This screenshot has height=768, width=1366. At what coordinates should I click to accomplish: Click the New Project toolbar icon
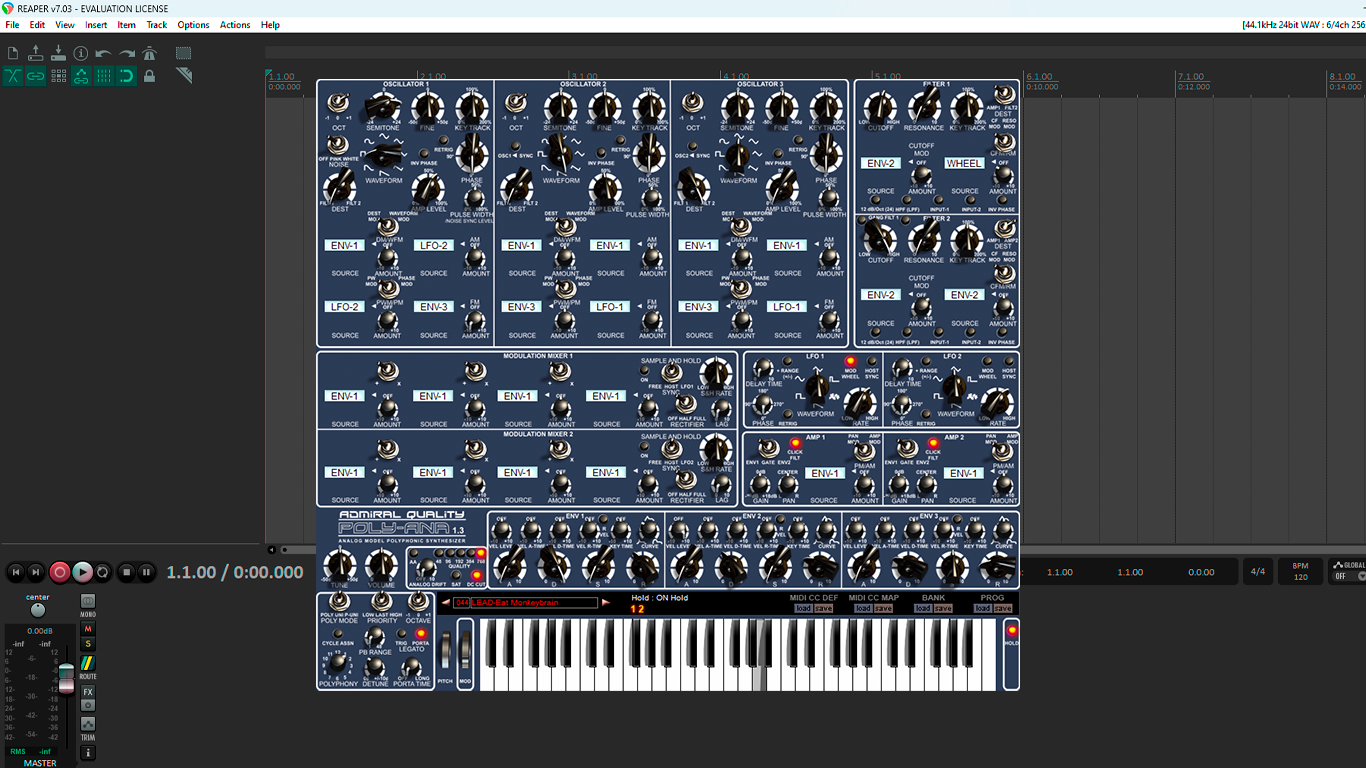click(x=13, y=53)
